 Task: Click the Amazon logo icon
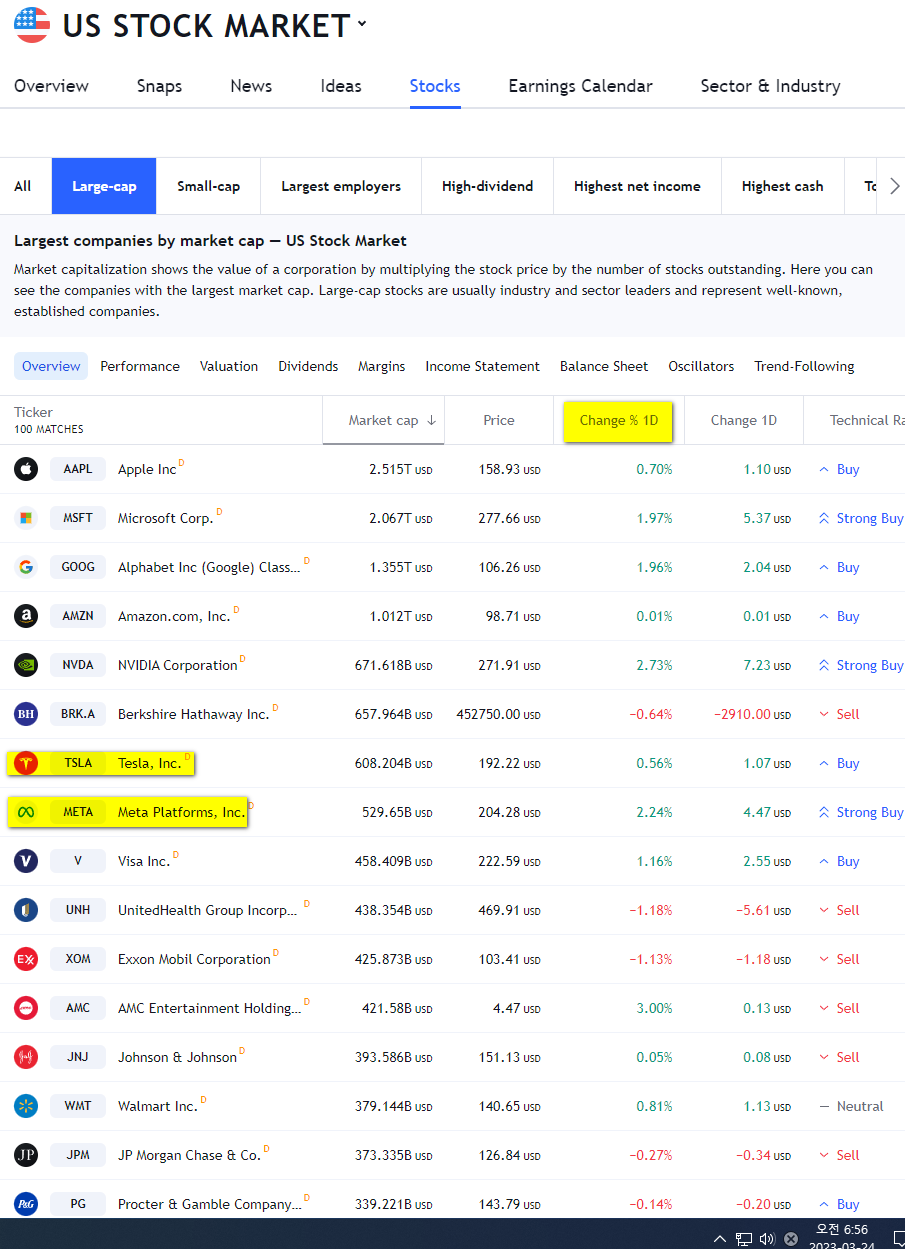click(26, 616)
